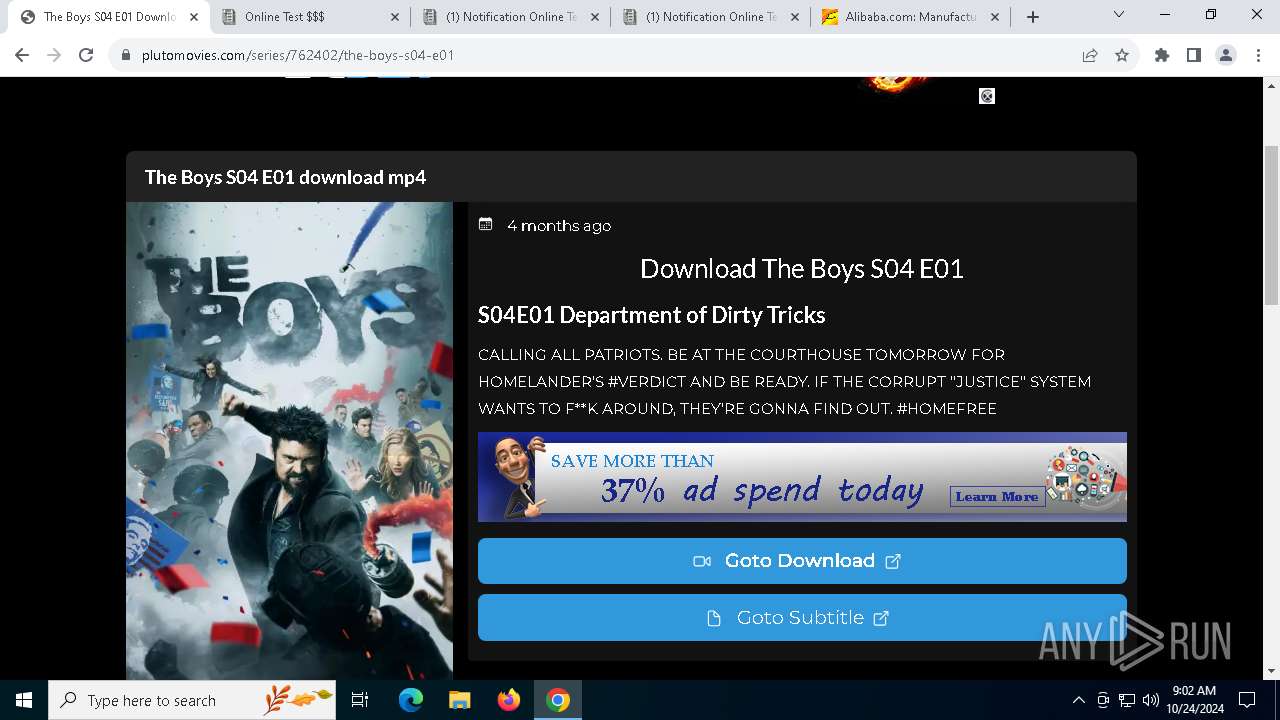Click the page vertical scrollbar thumb

pyautogui.click(x=1271, y=225)
